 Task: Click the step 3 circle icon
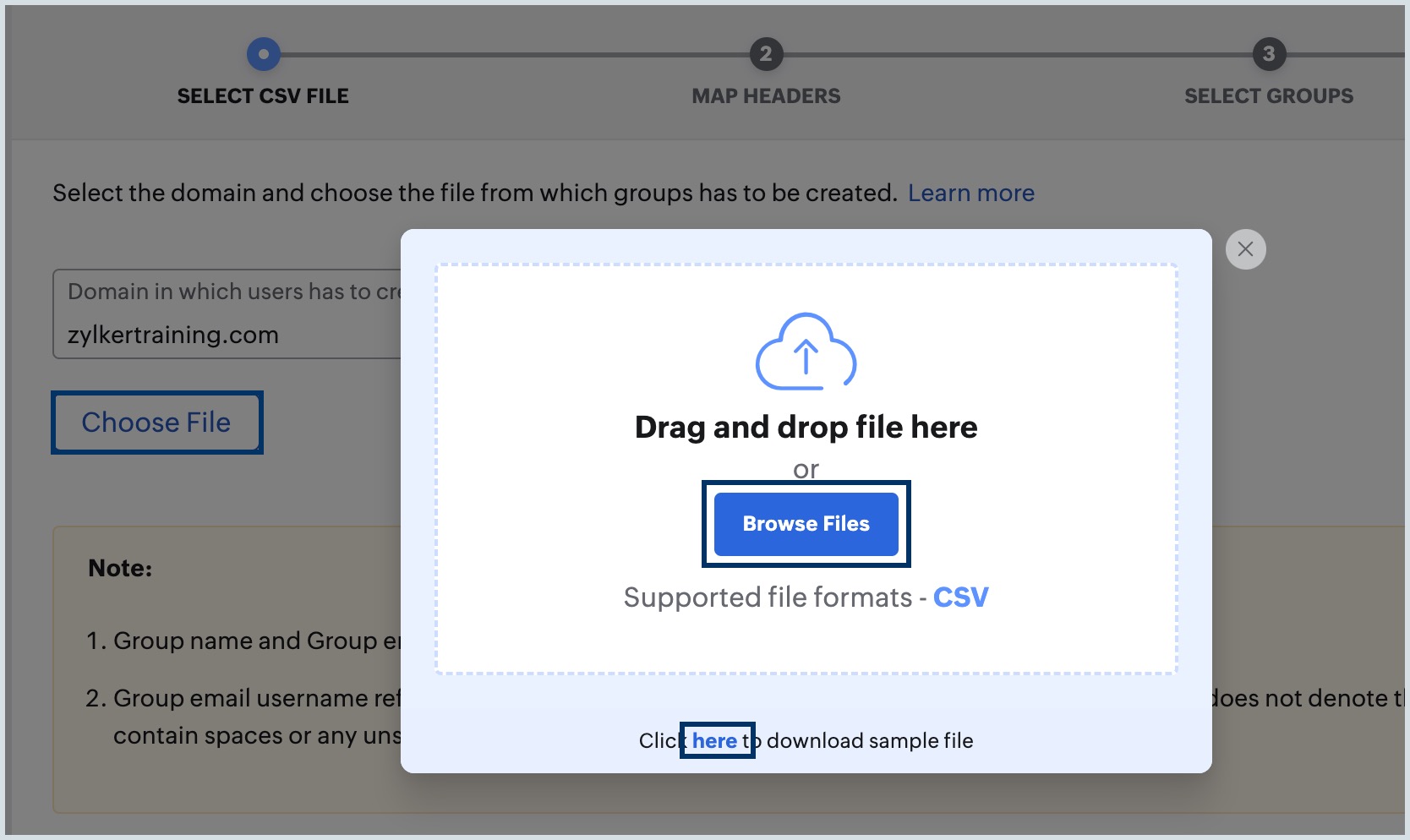pyautogui.click(x=1269, y=54)
